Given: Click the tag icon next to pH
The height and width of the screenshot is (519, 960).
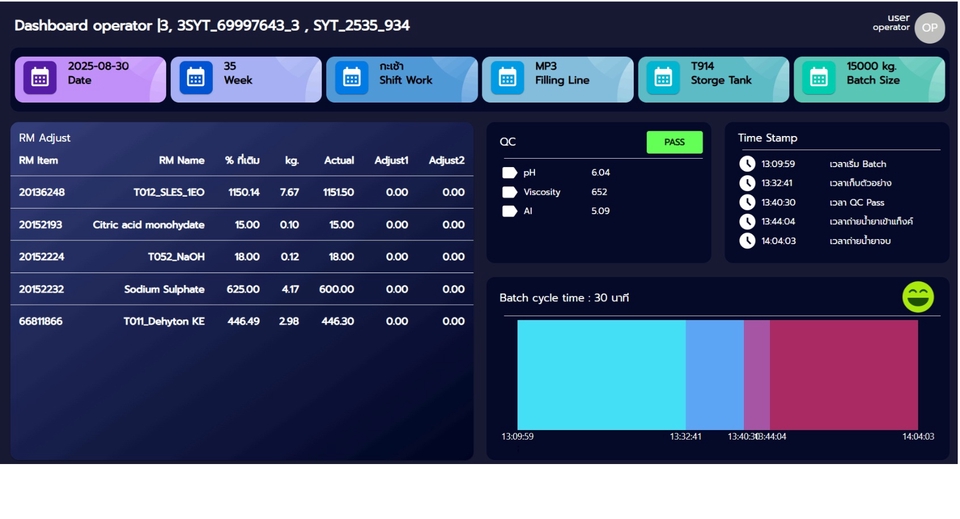Looking at the screenshot, I should tap(509, 173).
